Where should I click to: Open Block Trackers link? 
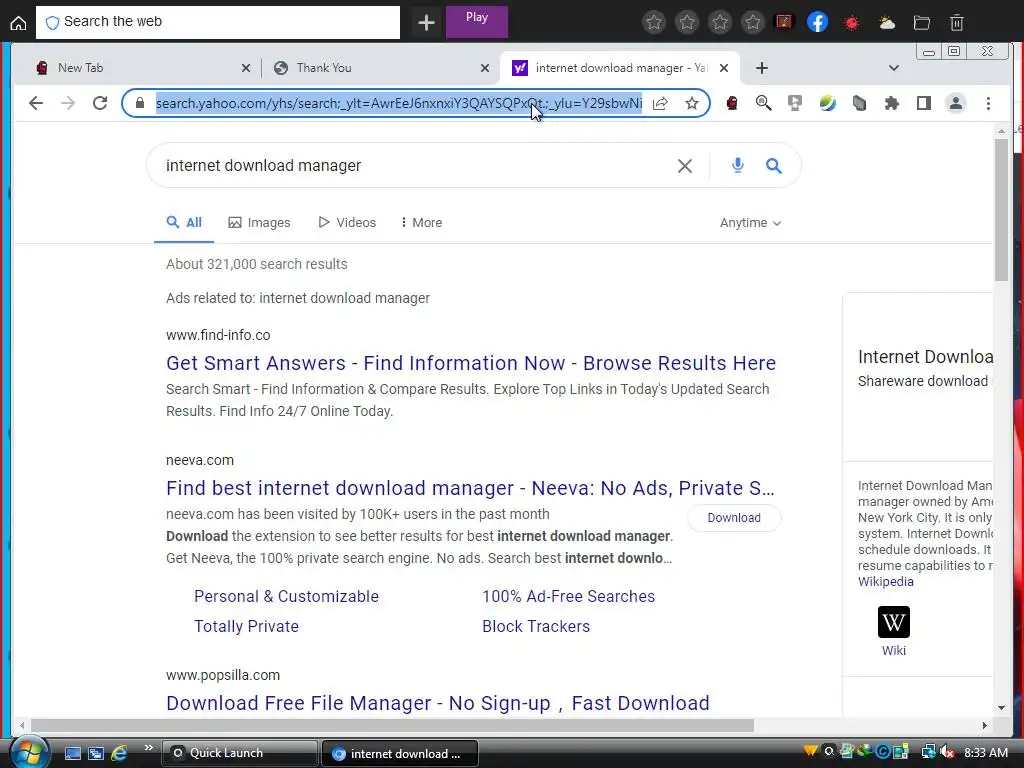536,626
